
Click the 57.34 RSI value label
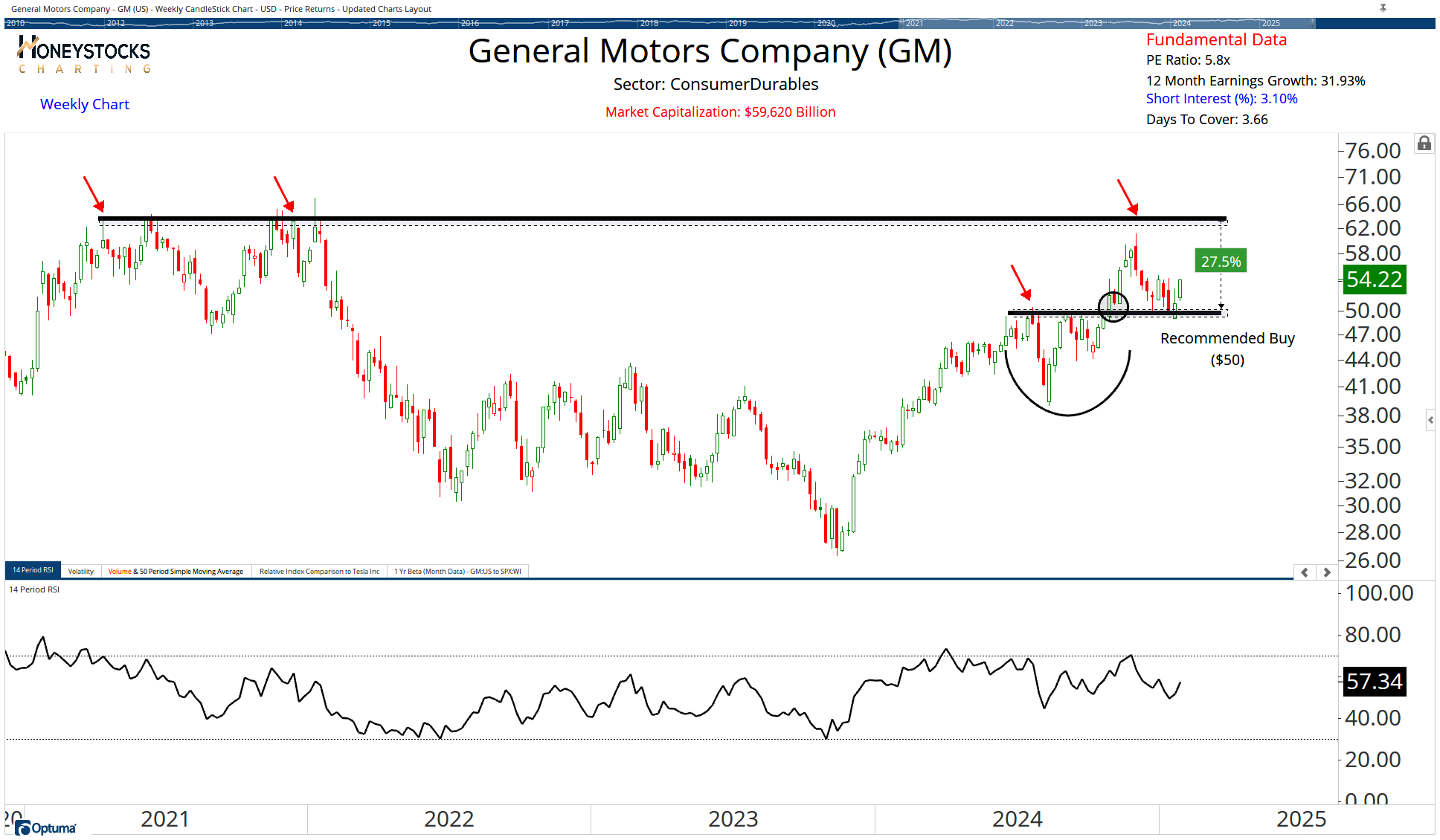coord(1374,682)
